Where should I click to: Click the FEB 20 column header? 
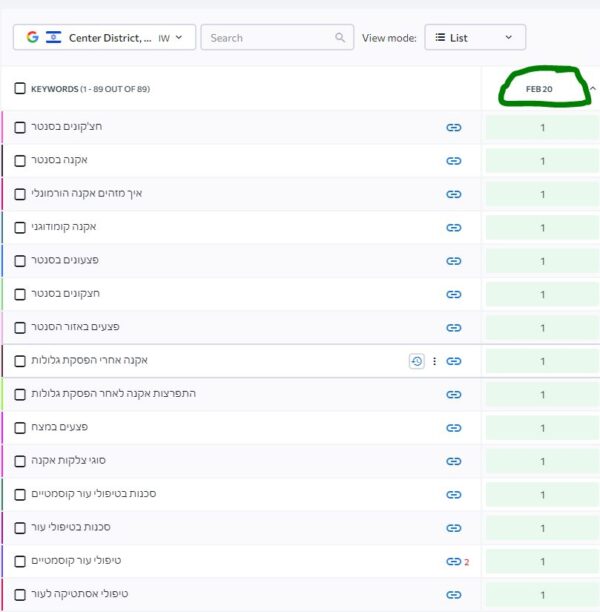(x=540, y=89)
